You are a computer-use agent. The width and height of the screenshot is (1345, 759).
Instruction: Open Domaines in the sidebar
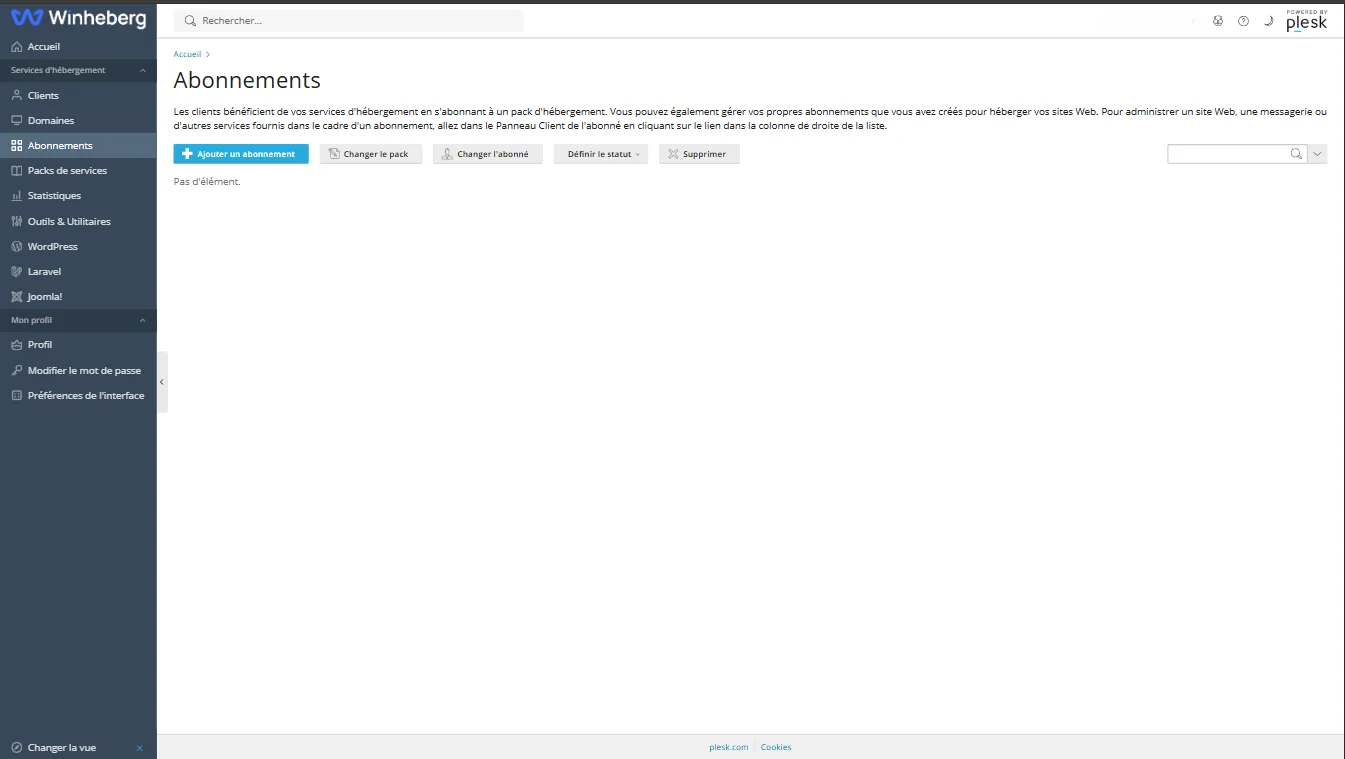click(x=78, y=120)
